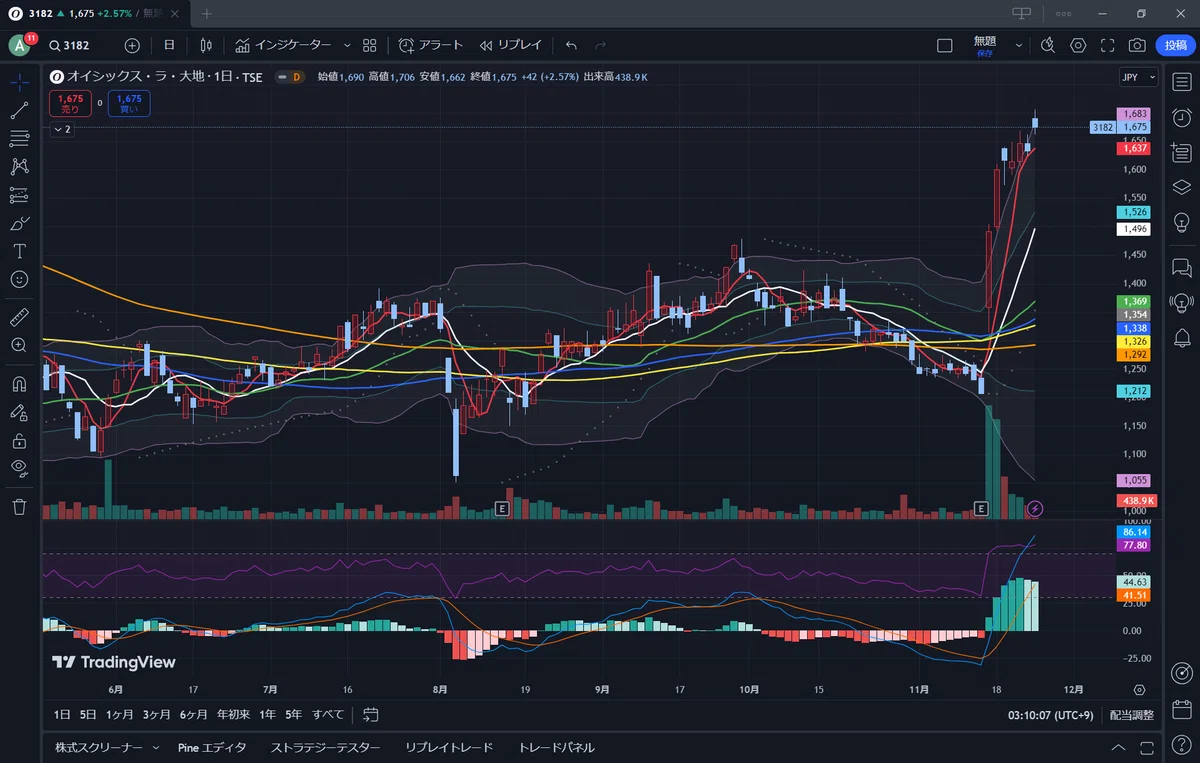Viewport: 1200px width, 763px height.
Task: Toggle fullscreen mode icon
Action: coord(1108,45)
